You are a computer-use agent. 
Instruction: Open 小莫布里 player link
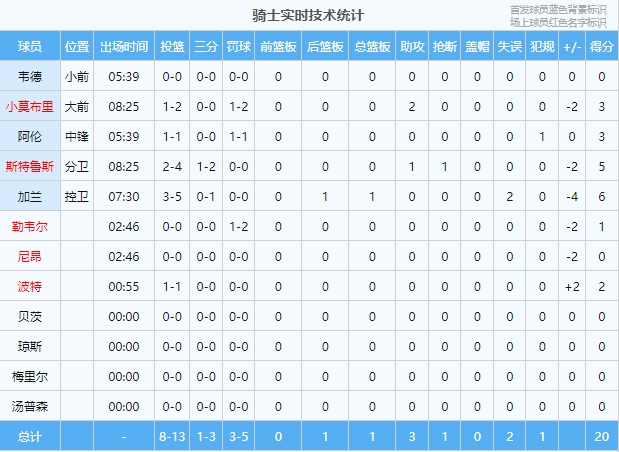(30, 107)
